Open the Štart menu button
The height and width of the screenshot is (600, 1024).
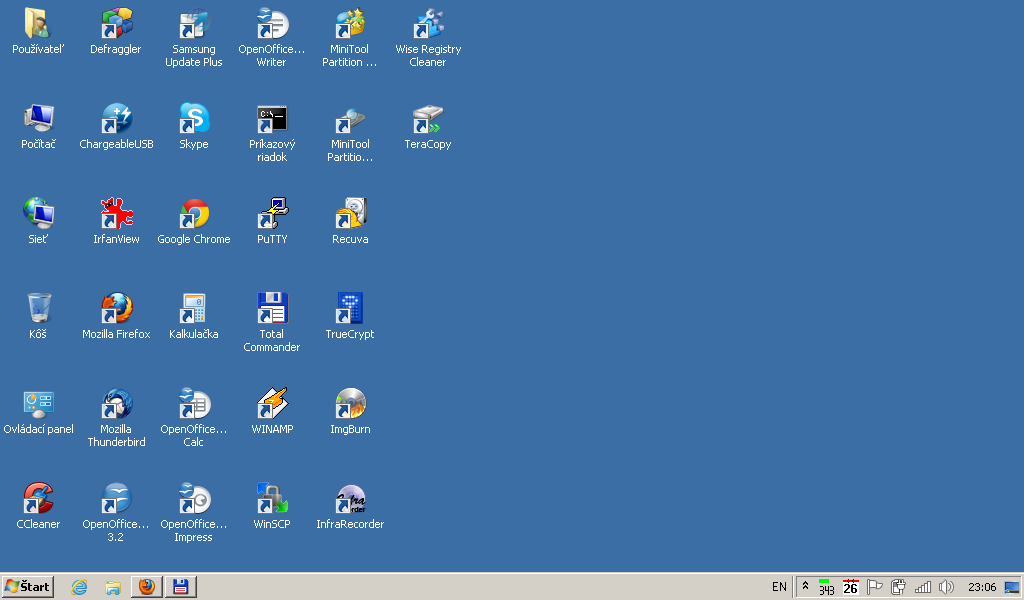click(x=27, y=586)
